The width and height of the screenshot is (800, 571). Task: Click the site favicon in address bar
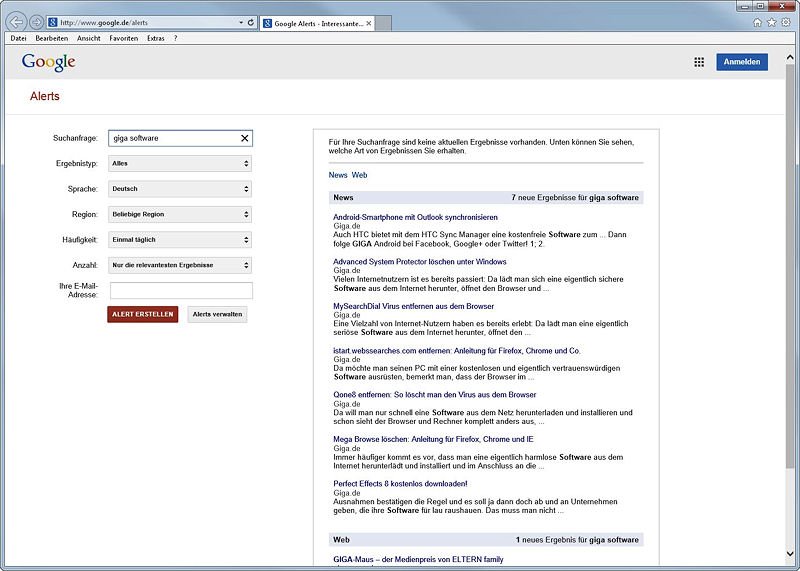click(52, 22)
